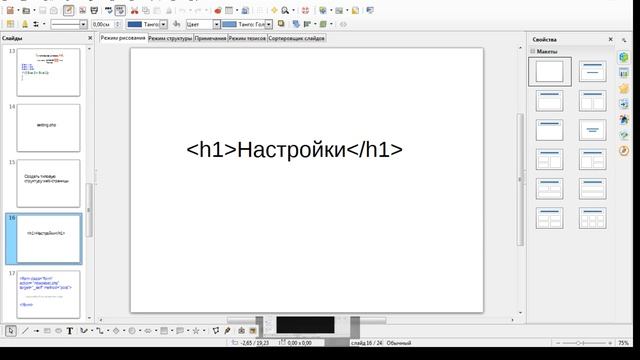This screenshot has width=640, height=360.
Task: Select the Line drawing tool
Action: [x=25, y=331]
